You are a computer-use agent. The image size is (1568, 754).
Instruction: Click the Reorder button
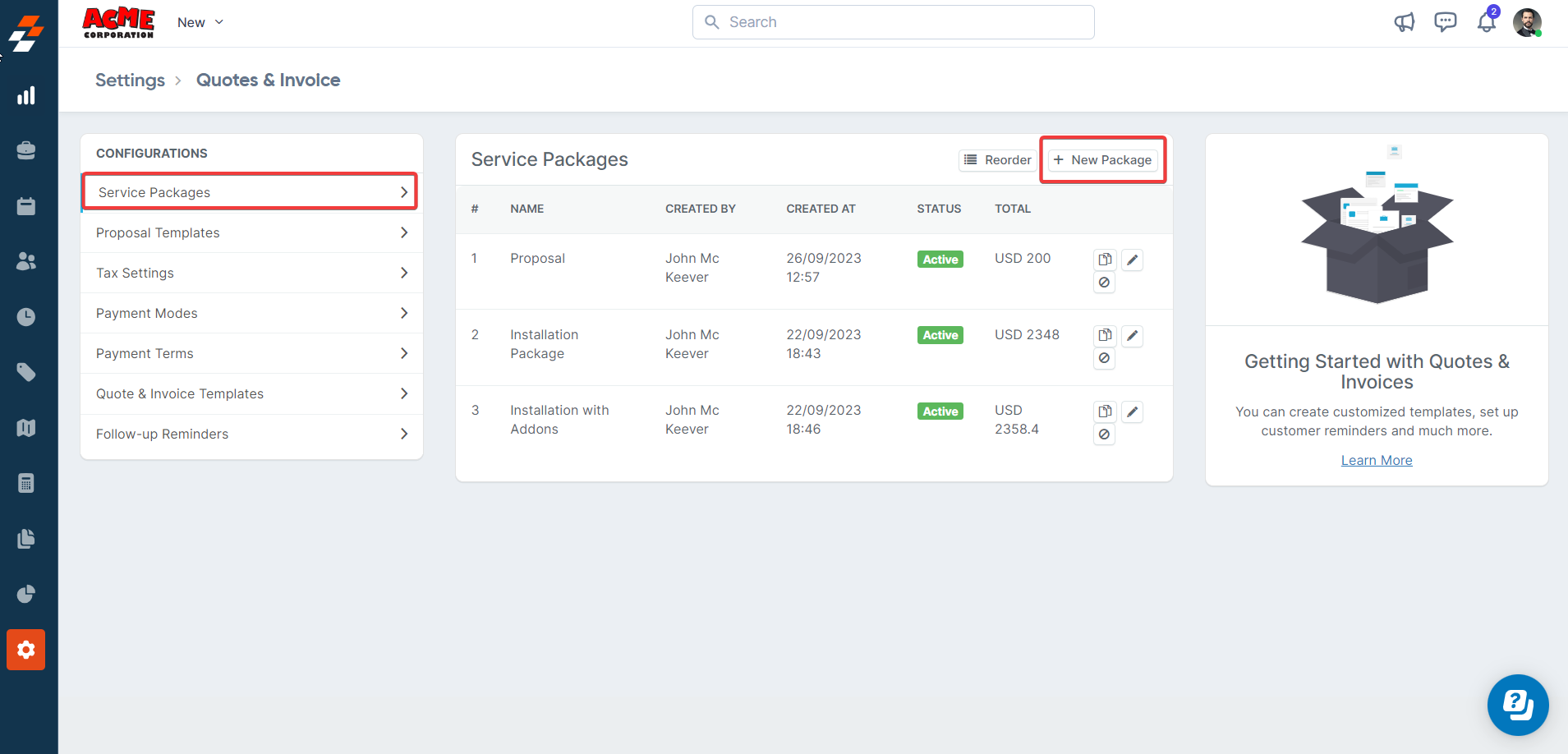pos(997,160)
